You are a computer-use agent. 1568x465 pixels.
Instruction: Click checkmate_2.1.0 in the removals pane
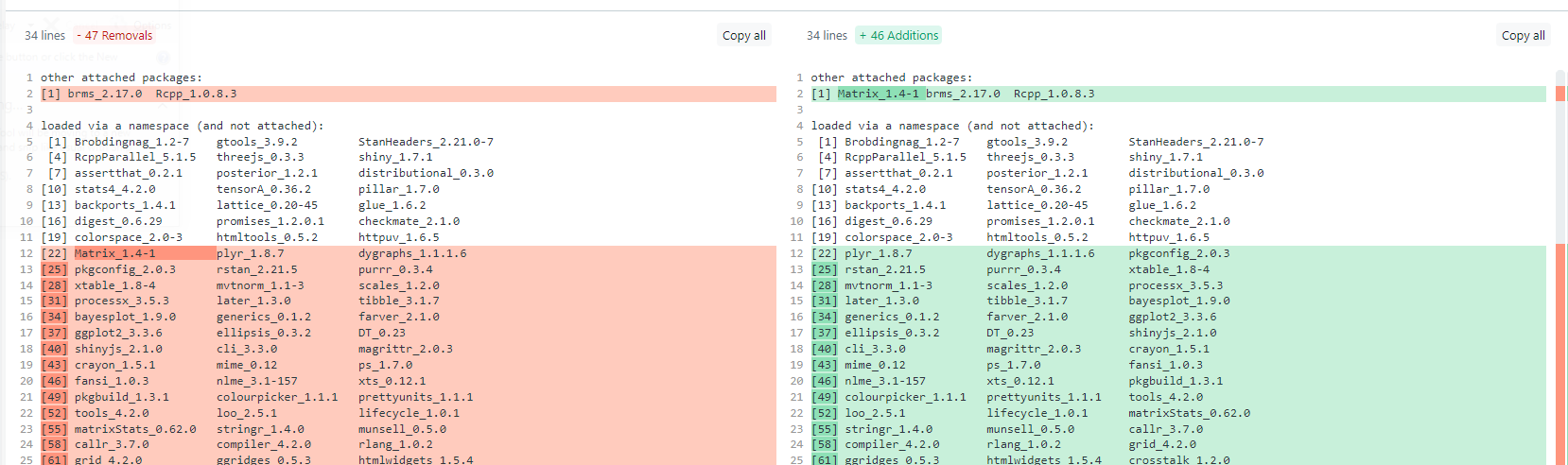coord(409,221)
